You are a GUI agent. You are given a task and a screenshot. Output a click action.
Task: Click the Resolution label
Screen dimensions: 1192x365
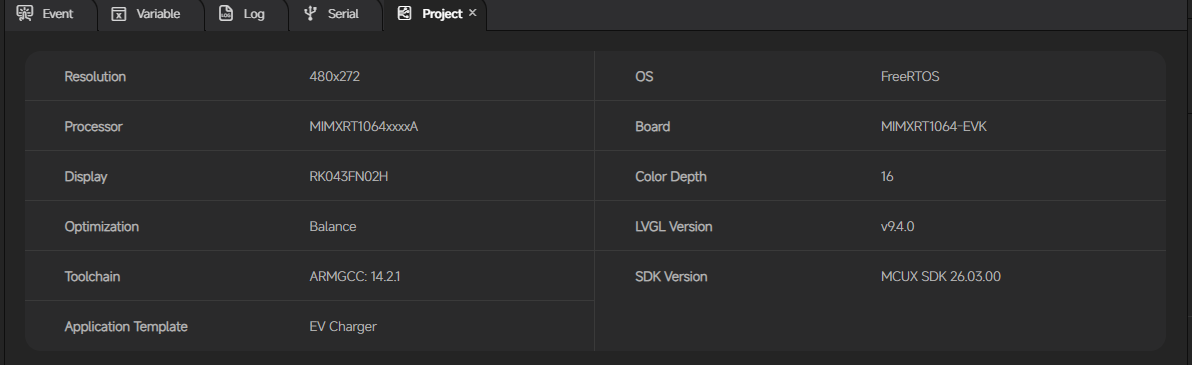click(95, 77)
